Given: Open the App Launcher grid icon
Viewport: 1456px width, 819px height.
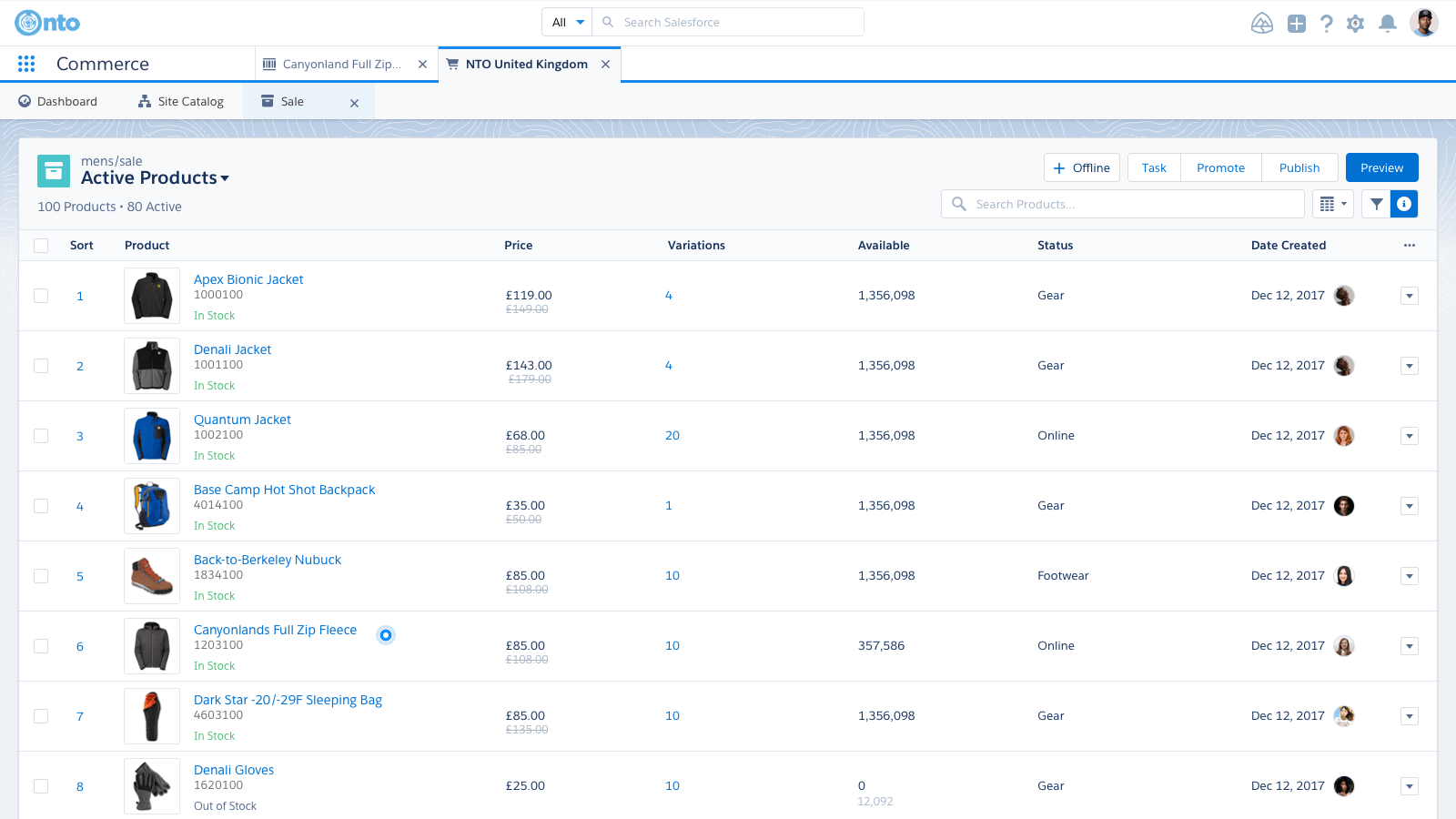Looking at the screenshot, I should pyautogui.click(x=26, y=64).
